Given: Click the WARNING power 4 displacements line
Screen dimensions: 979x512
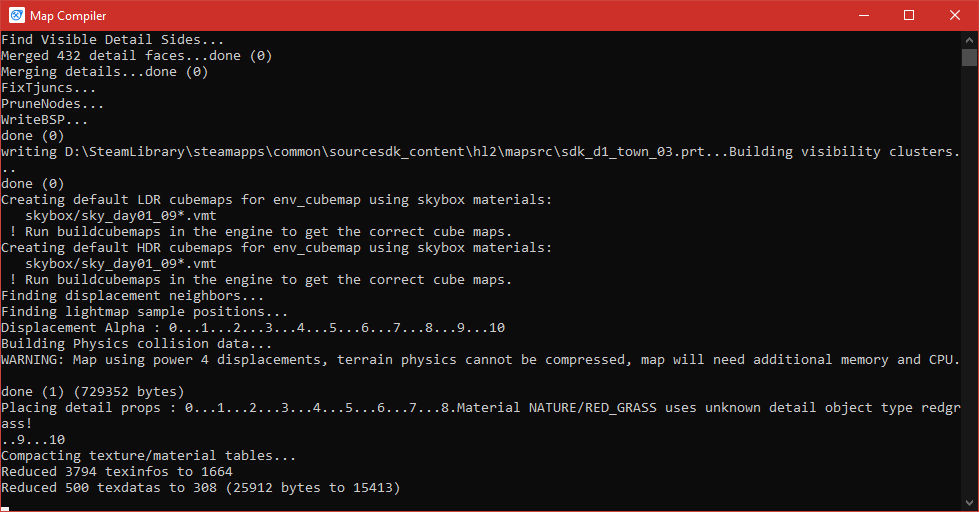Looking at the screenshot, I should 480,360.
